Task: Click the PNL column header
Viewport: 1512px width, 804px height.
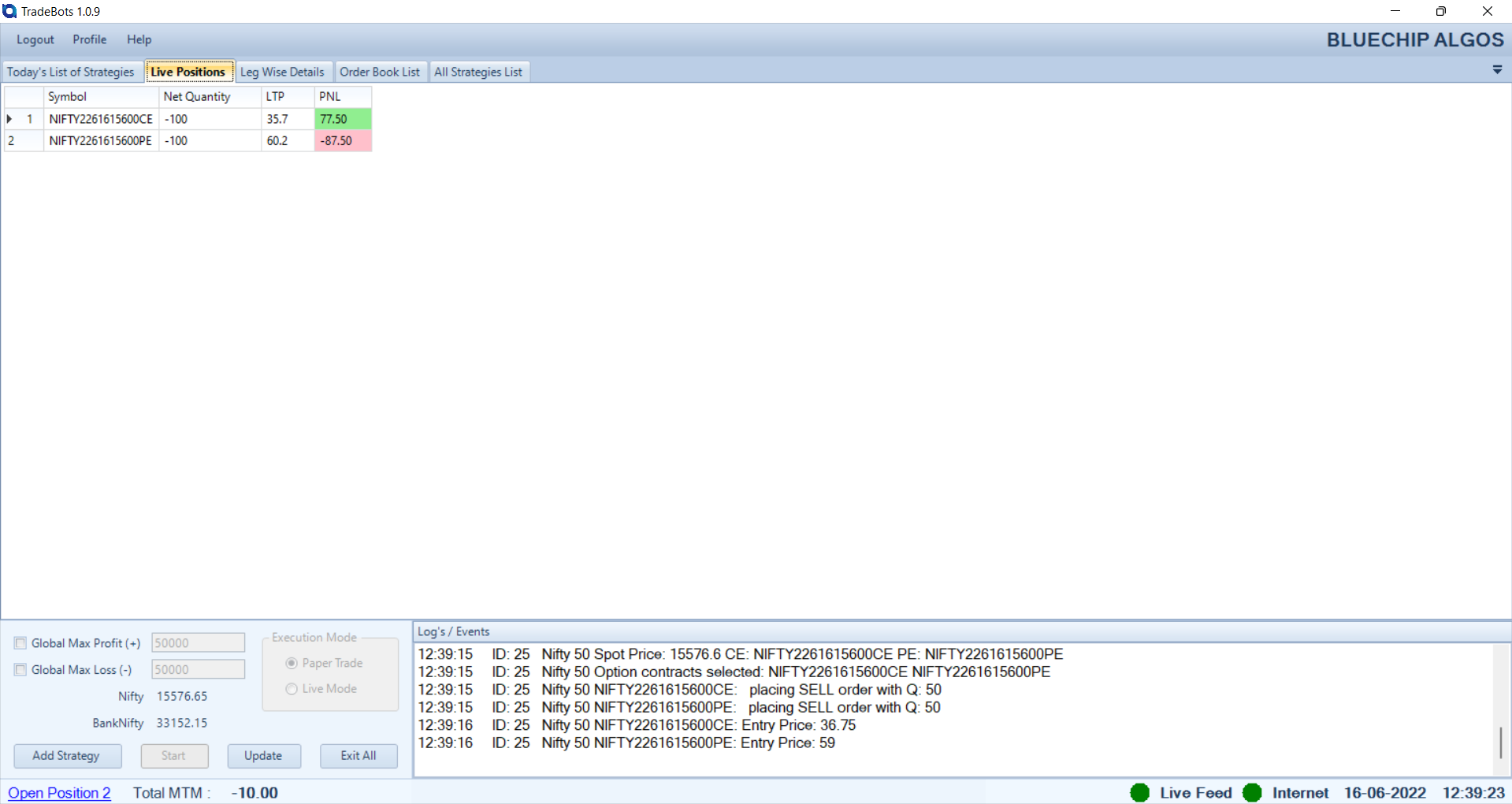Action: (x=343, y=96)
